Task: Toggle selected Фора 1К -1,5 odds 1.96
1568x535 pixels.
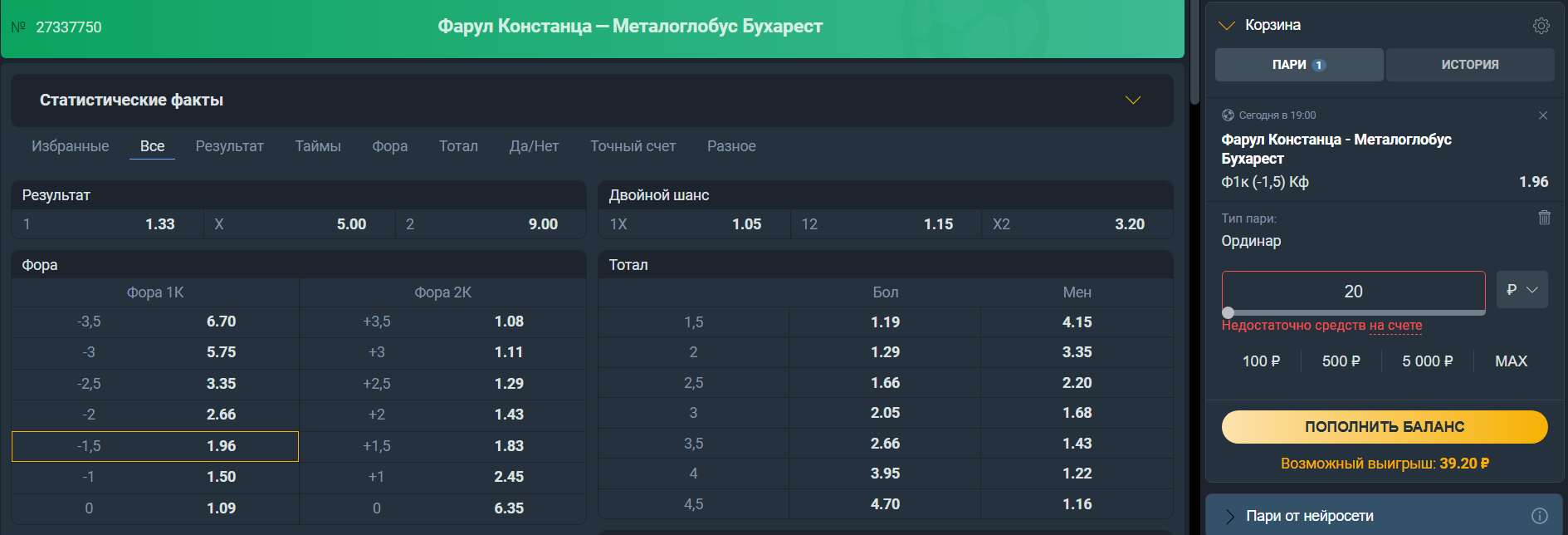Action: (x=155, y=446)
